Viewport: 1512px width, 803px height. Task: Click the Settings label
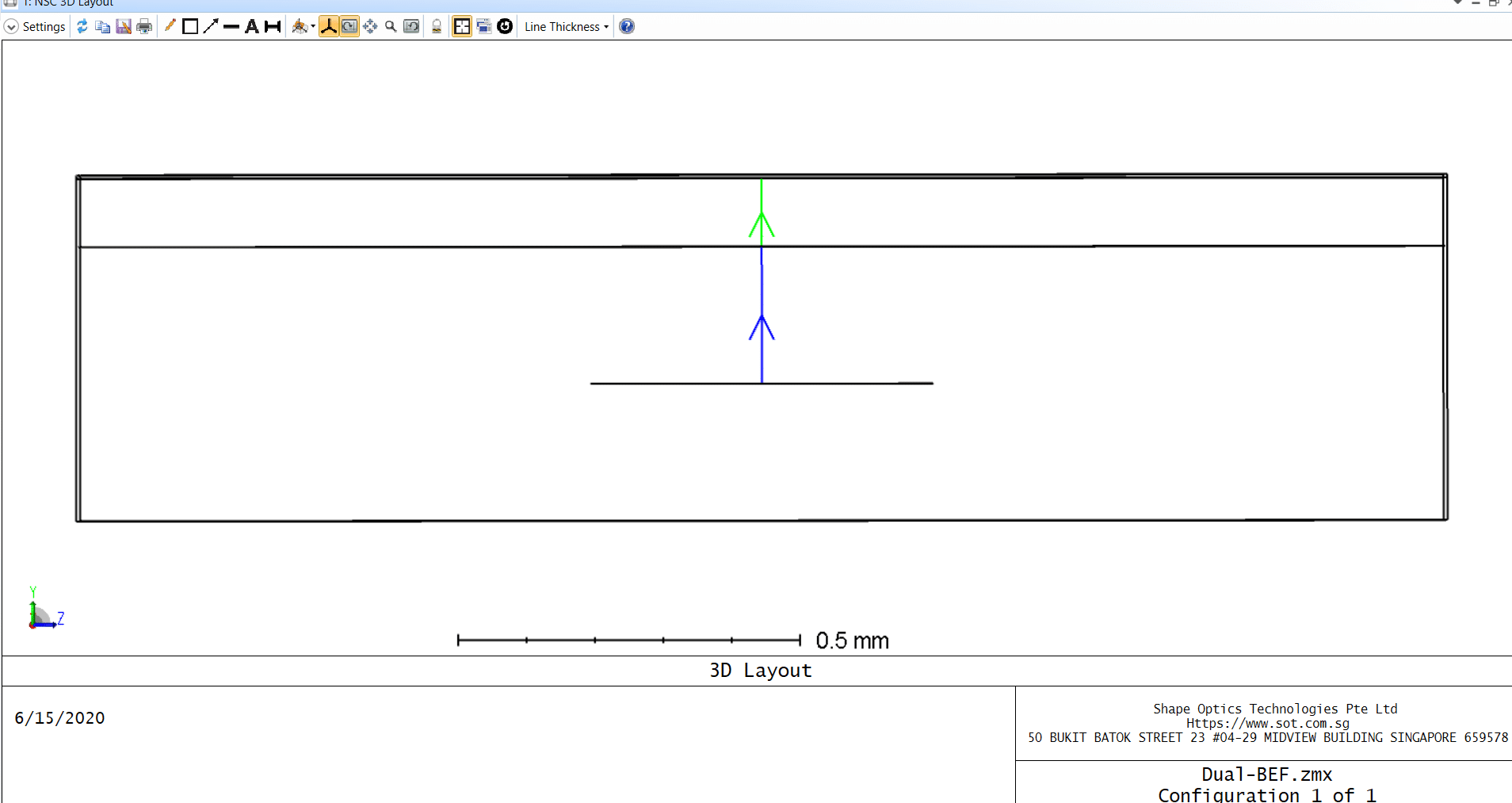pos(44,27)
